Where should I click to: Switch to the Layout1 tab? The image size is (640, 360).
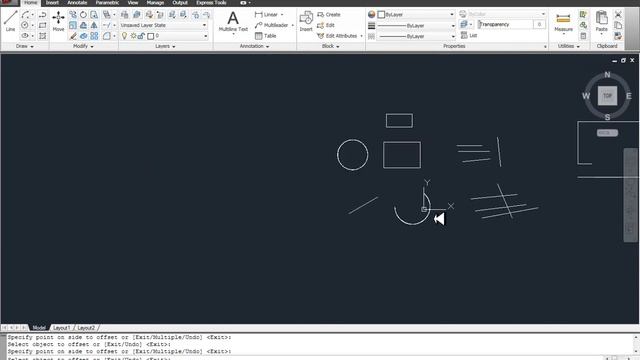click(x=62, y=328)
